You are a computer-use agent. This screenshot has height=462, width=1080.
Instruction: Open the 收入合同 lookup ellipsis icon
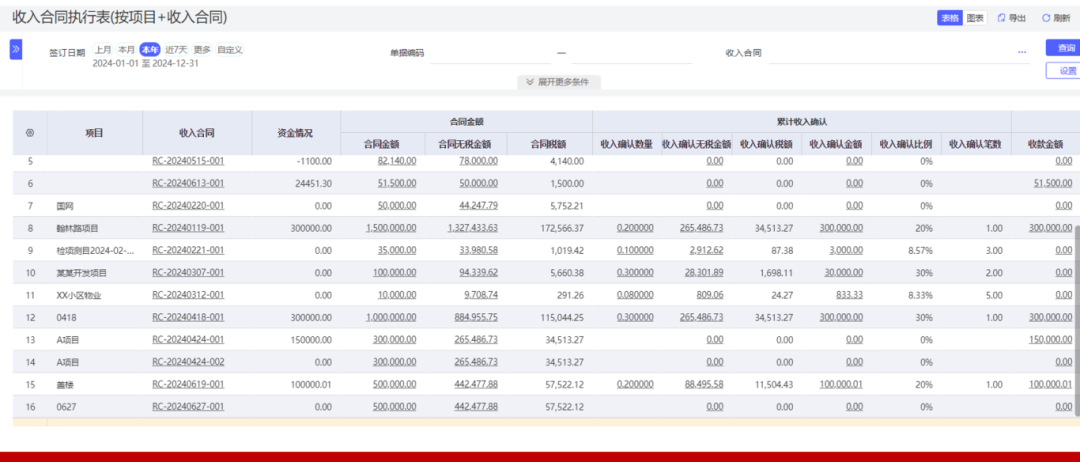[1022, 52]
